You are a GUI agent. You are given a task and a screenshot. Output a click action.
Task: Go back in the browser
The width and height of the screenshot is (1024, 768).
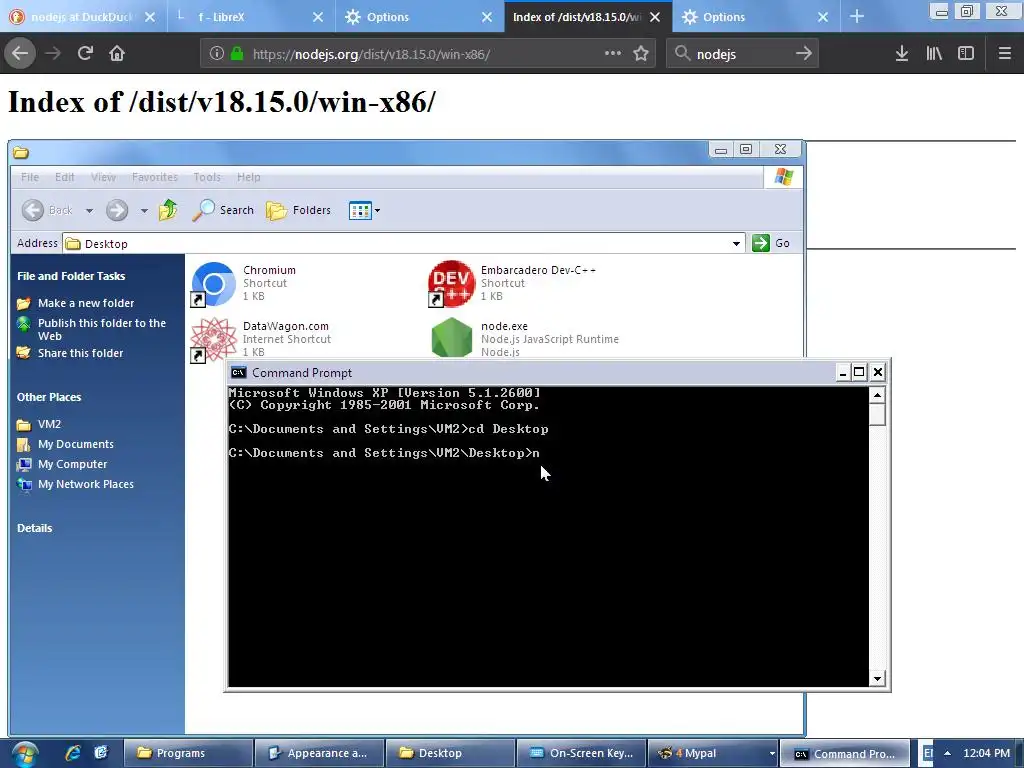[20, 53]
